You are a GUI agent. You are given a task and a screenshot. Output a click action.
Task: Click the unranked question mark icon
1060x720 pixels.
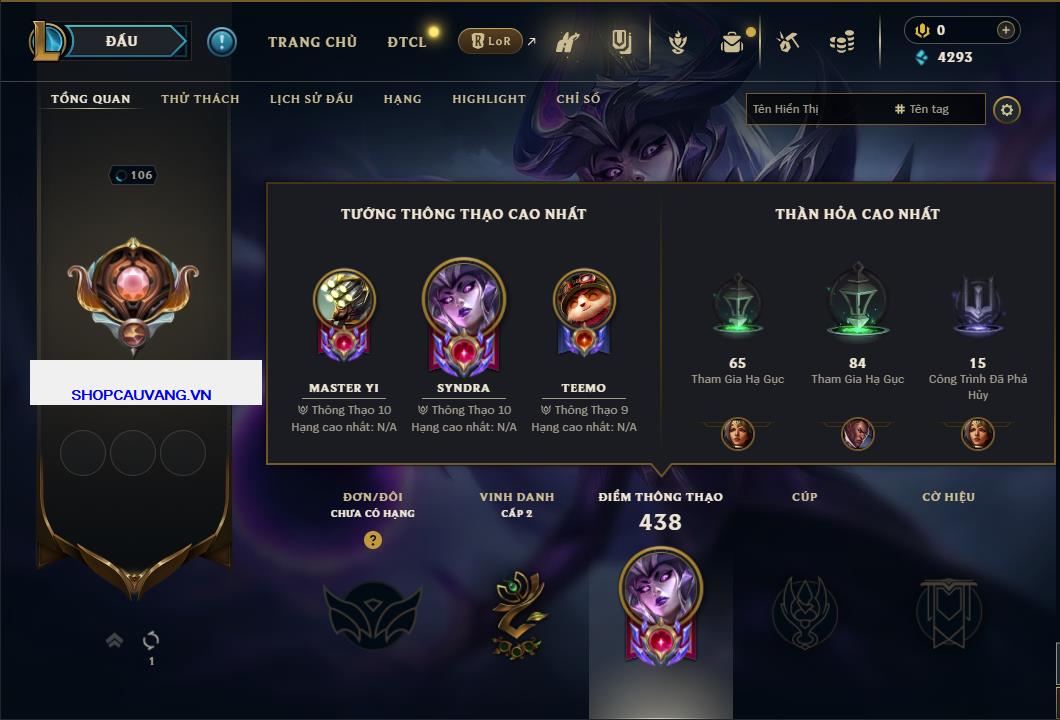click(x=372, y=539)
